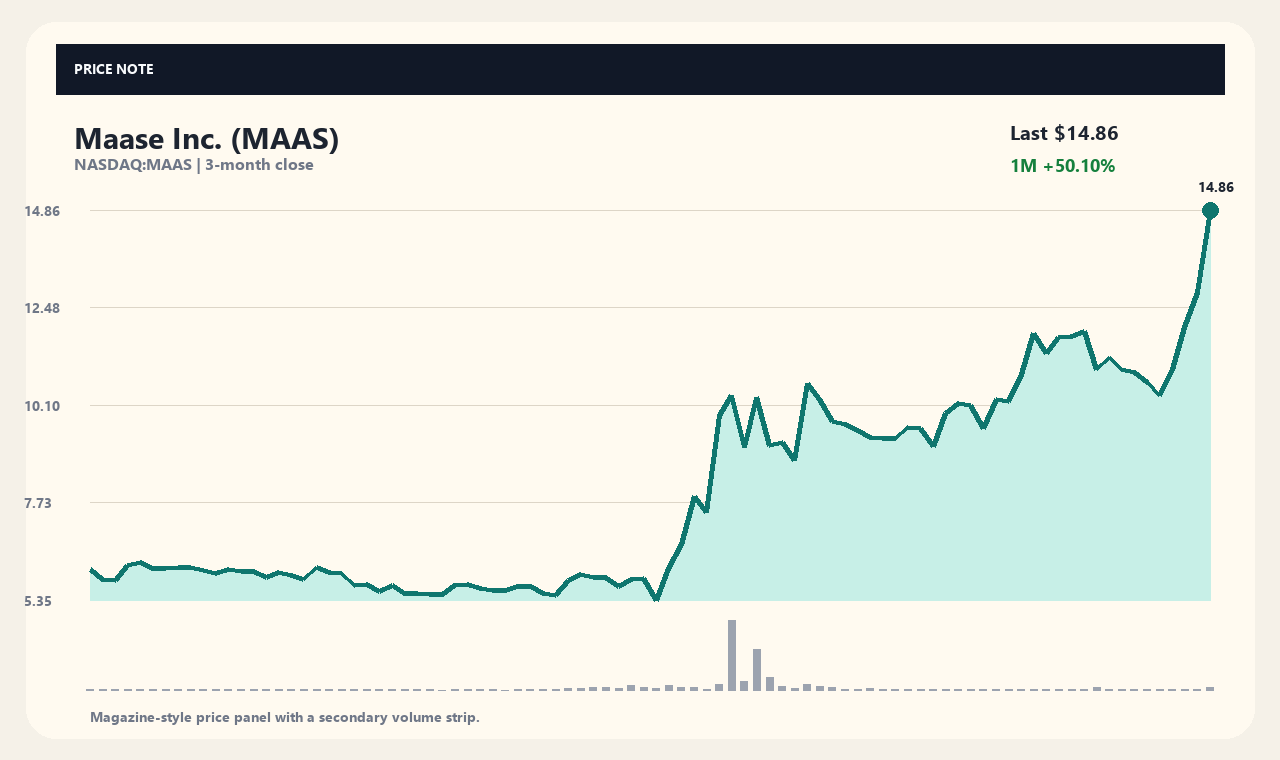Click the magazine-style price panel caption
The height and width of the screenshot is (760, 1280).
click(285, 717)
